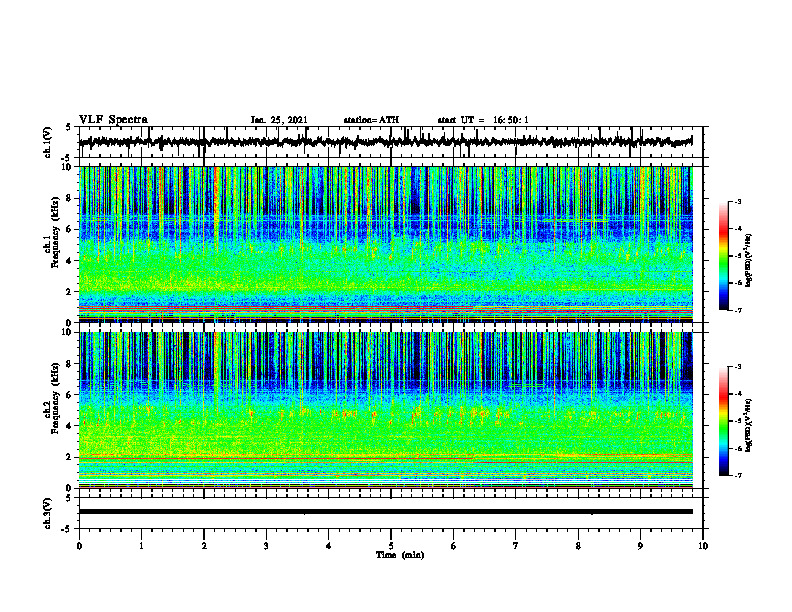Click the "4" kHz tick on ch.1 spectrogram
792x612 pixels.
click(x=71, y=261)
